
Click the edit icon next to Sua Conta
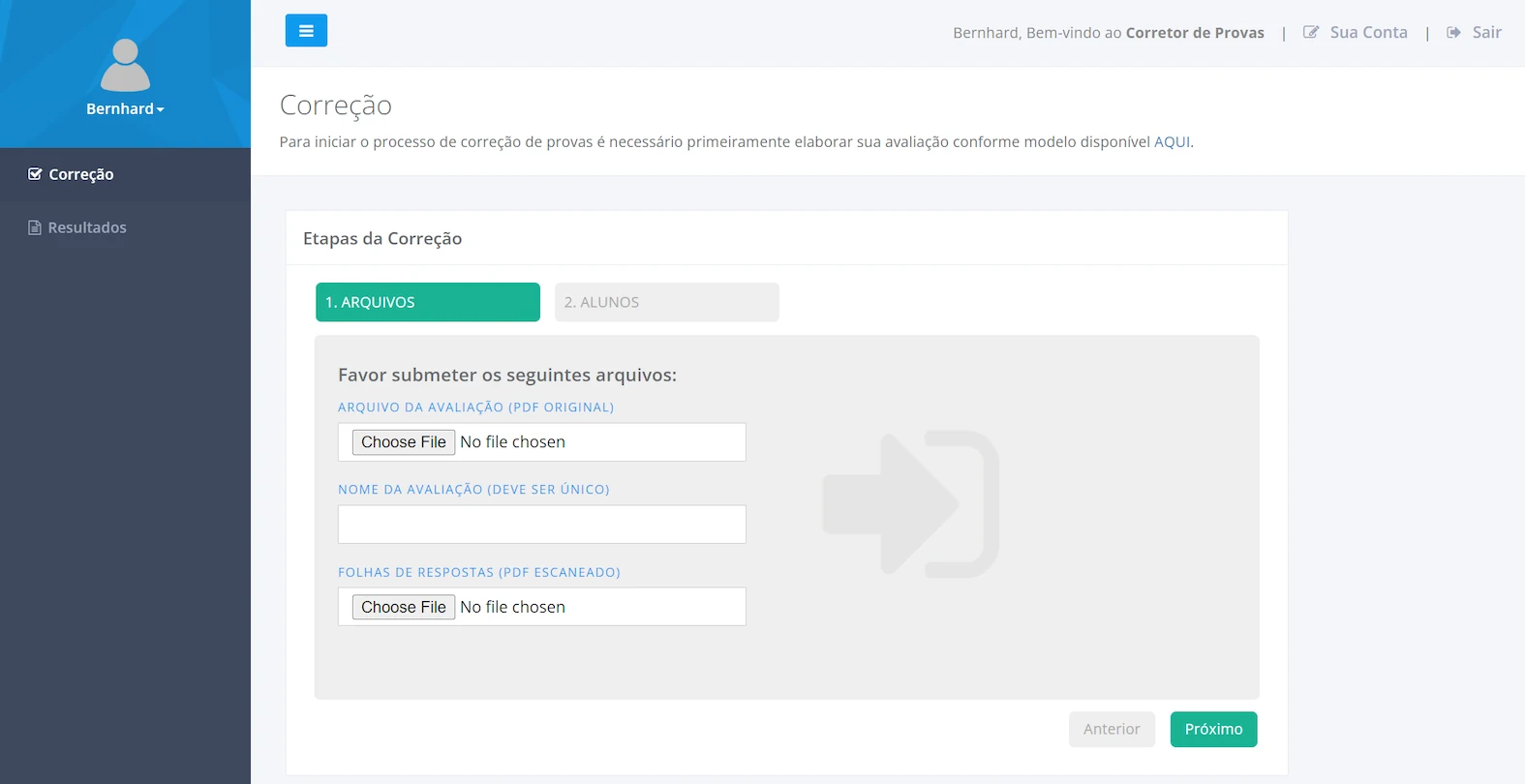point(1311,33)
